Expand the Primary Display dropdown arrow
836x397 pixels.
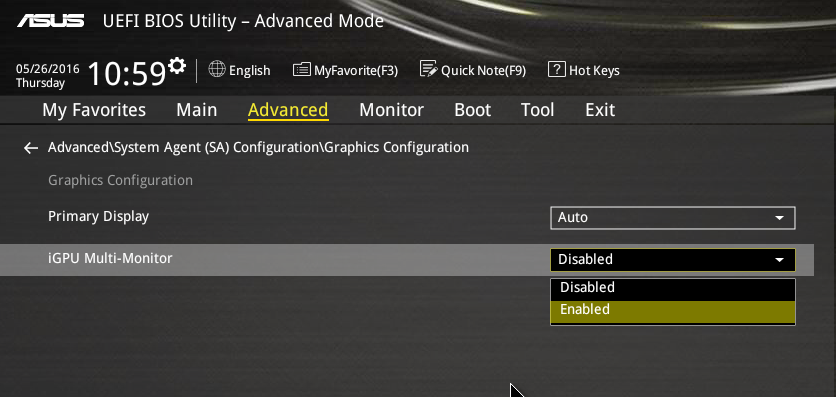coord(779,218)
